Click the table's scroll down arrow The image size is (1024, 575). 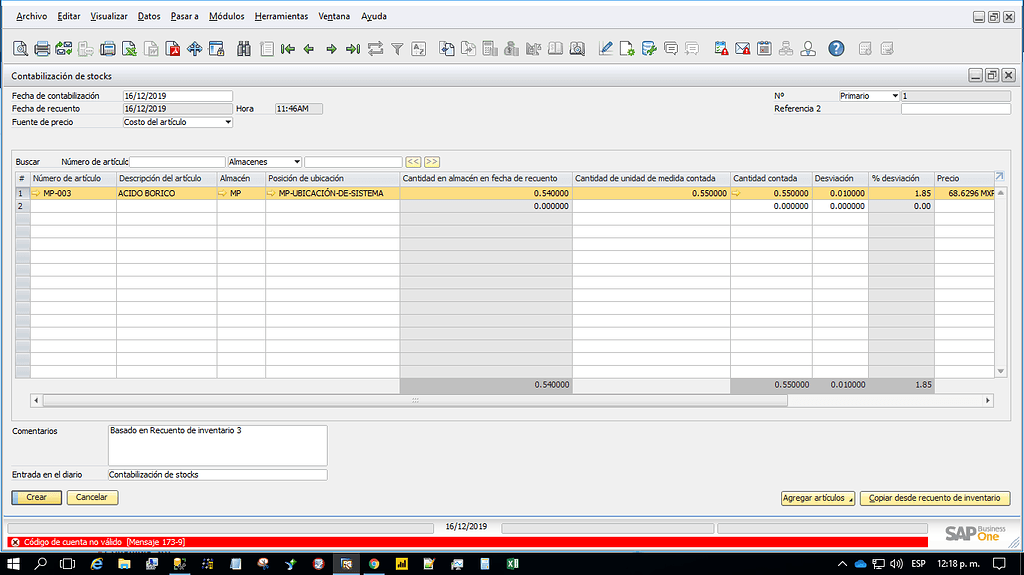pos(1000,371)
